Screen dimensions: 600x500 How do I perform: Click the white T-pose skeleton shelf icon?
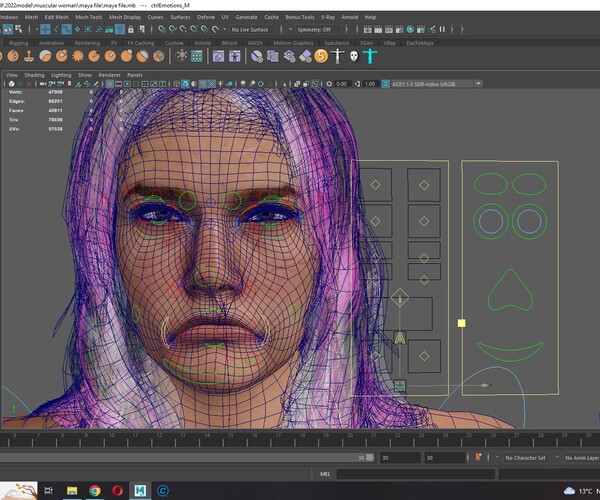click(338, 56)
